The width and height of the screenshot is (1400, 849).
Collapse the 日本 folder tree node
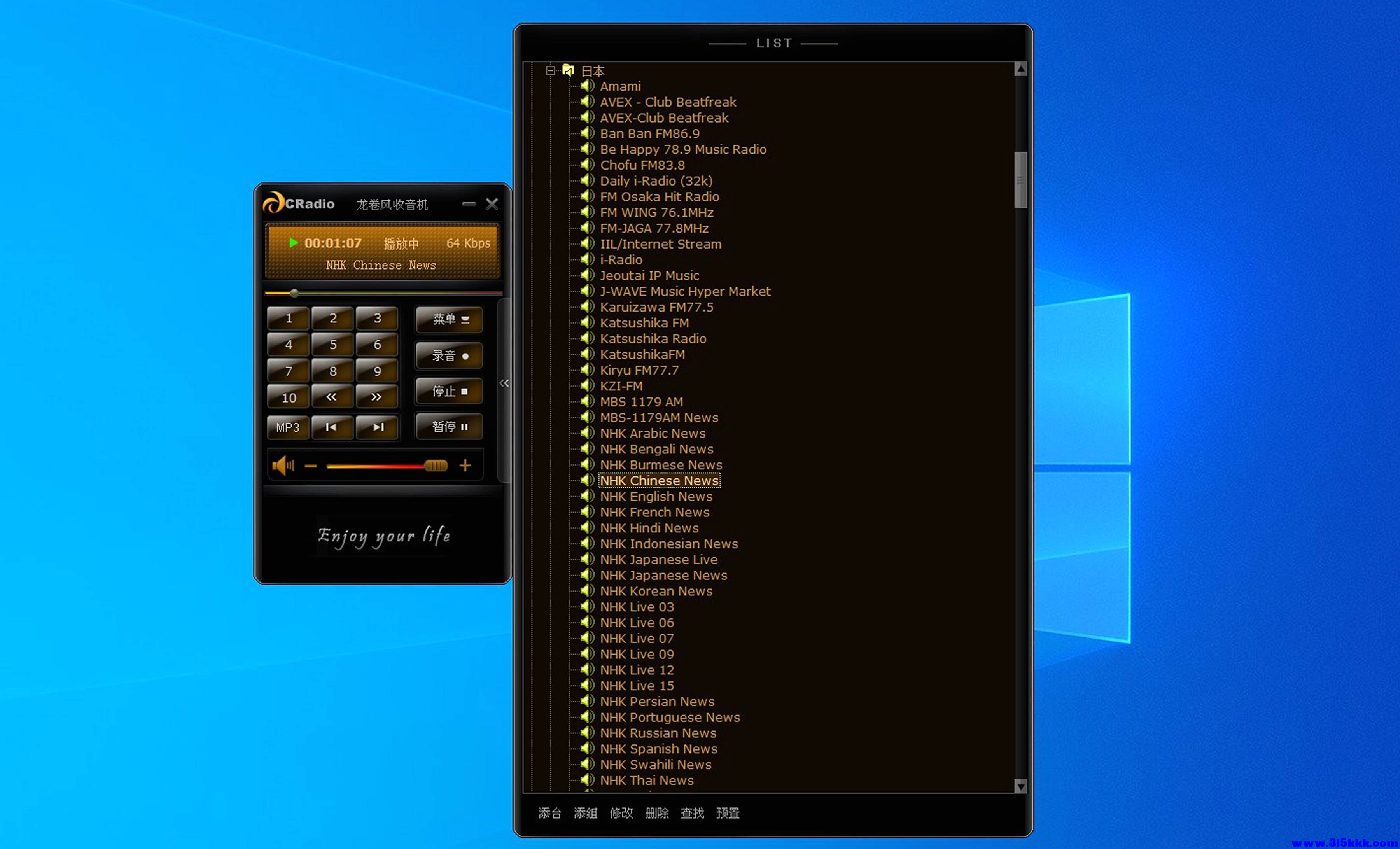(550, 70)
